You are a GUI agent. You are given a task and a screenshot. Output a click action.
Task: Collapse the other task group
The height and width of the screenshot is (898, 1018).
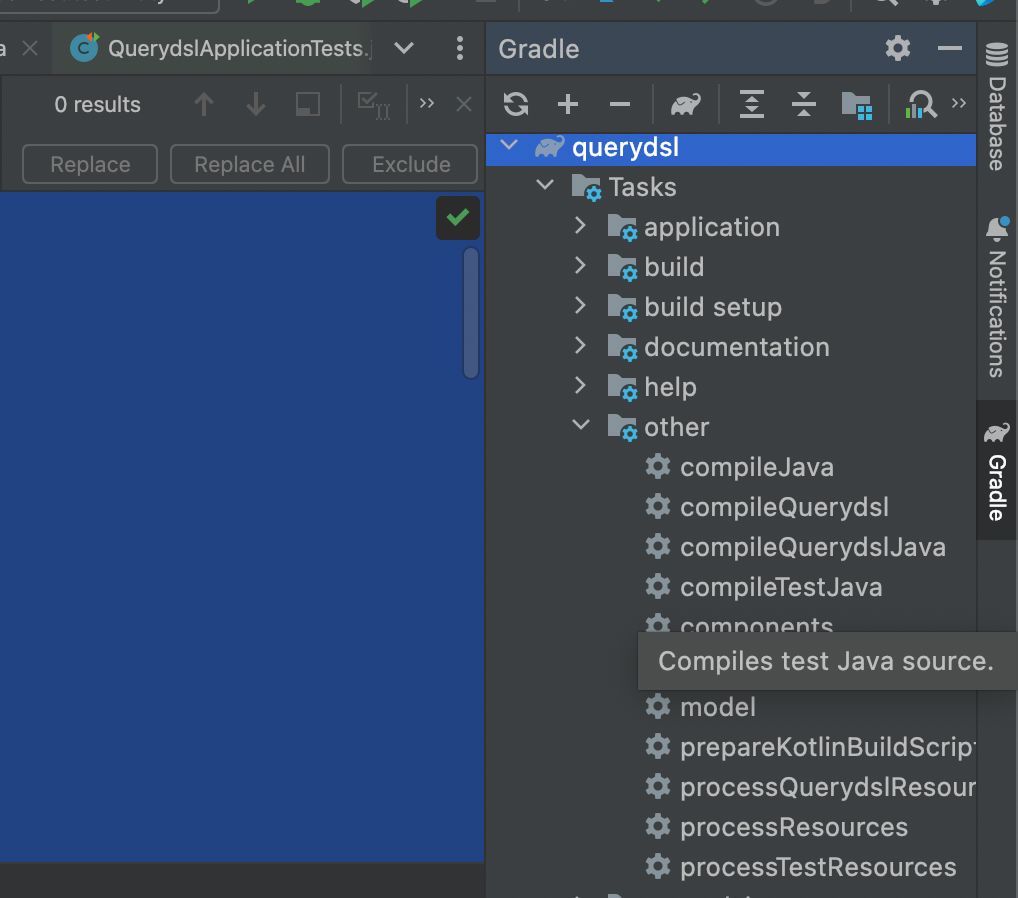click(580, 425)
